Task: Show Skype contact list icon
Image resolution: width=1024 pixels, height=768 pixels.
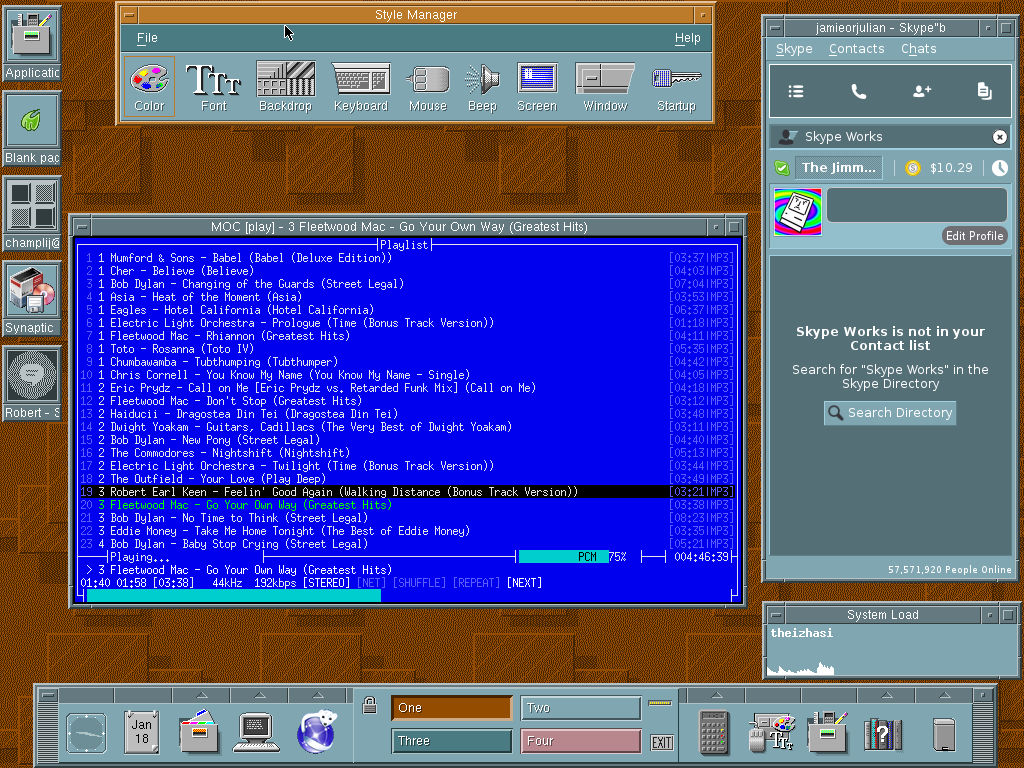Action: pyautogui.click(x=795, y=91)
